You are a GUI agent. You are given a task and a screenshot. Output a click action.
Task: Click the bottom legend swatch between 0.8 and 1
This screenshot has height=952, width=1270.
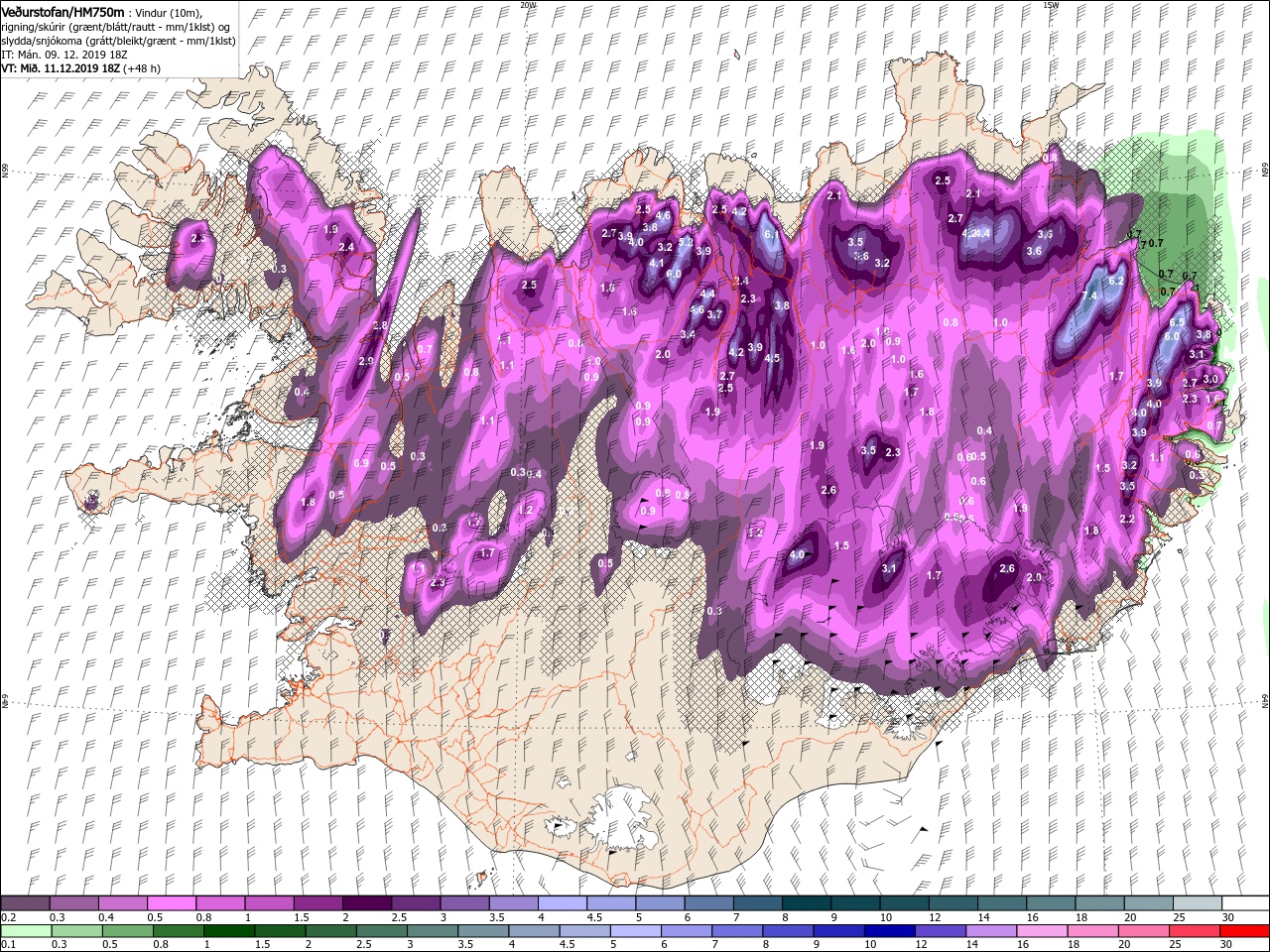pyautogui.click(x=179, y=930)
